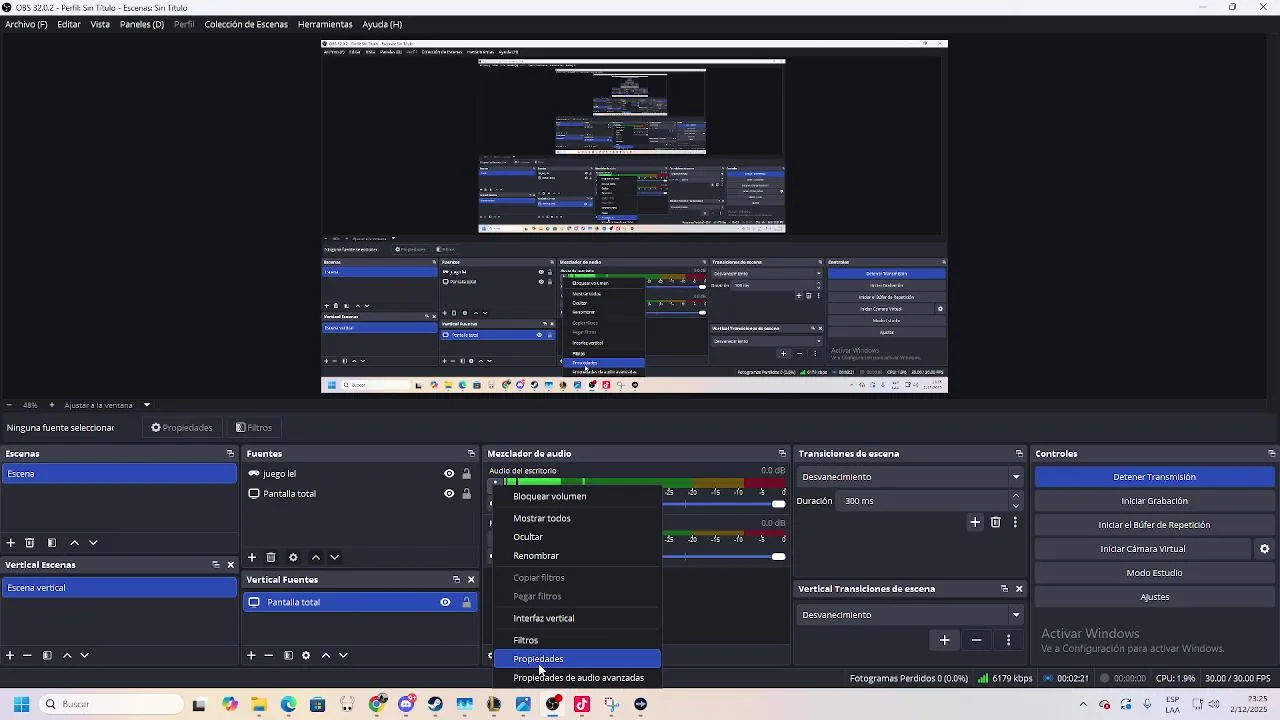1280x720 pixels.
Task: Open Steam from the taskbar
Action: pos(435,704)
